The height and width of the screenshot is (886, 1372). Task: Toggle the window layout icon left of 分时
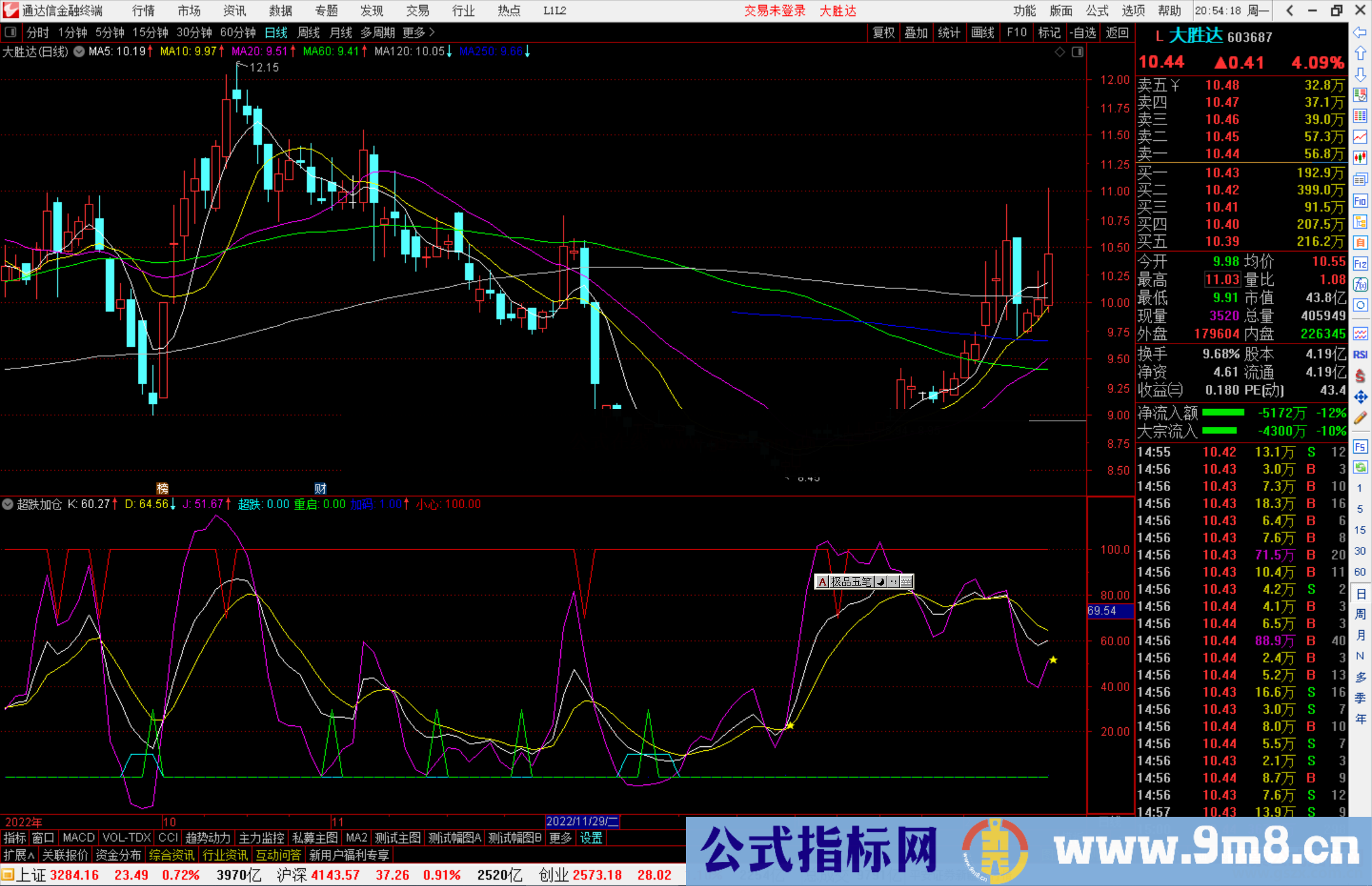pyautogui.click(x=11, y=32)
